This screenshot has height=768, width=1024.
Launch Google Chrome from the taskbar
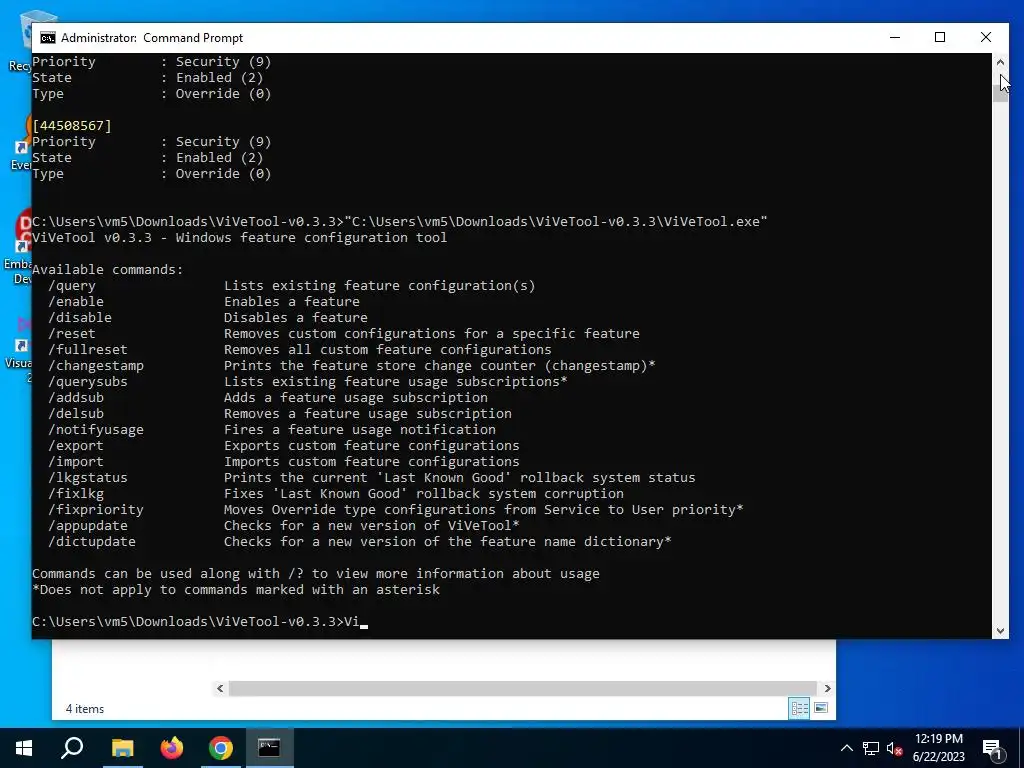click(x=221, y=748)
